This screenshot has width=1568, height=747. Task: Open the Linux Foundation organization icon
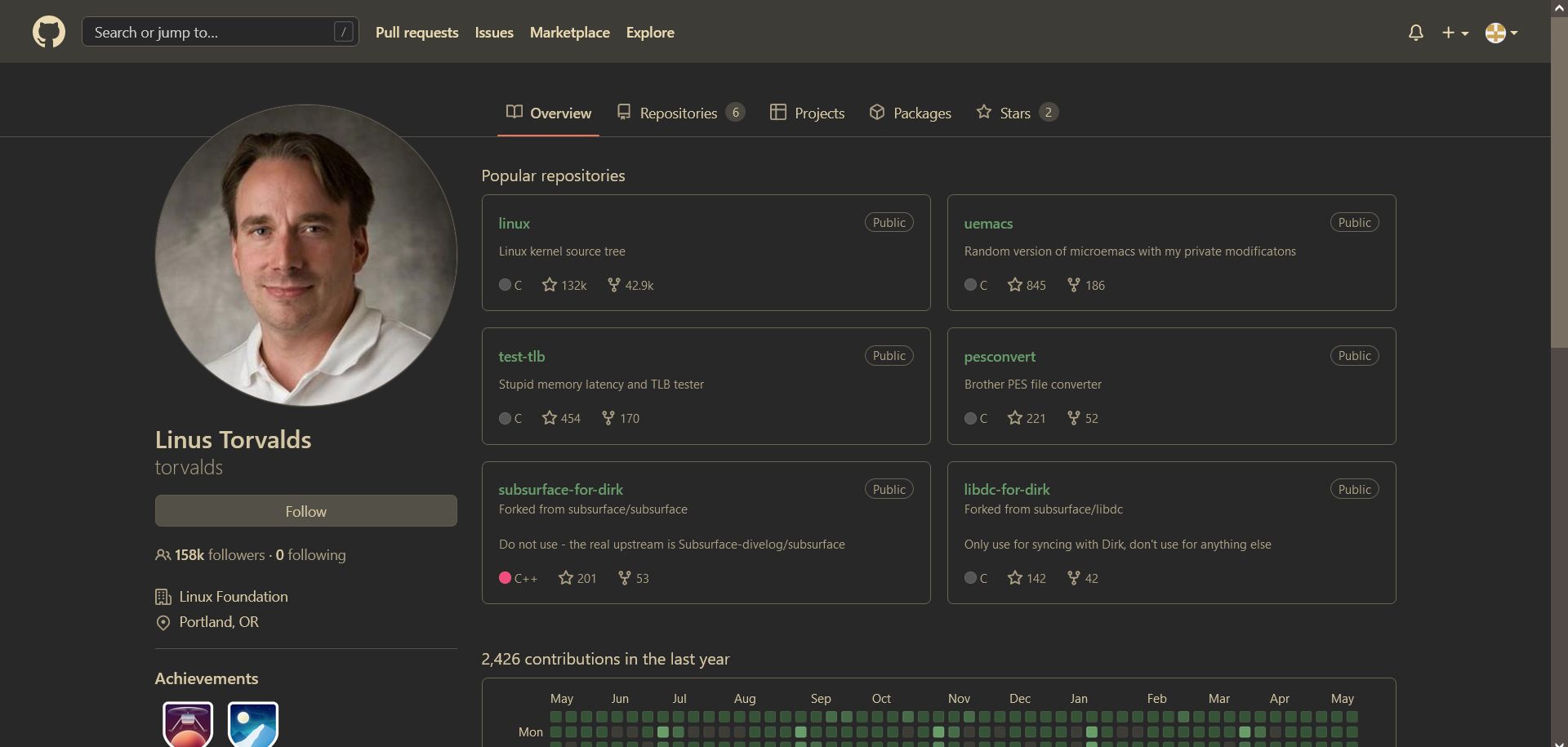click(x=163, y=597)
